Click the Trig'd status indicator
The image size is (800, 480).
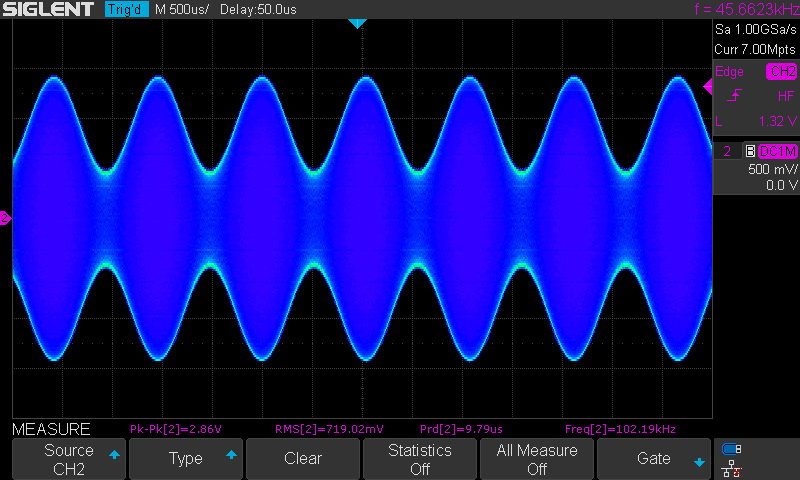pyautogui.click(x=126, y=9)
